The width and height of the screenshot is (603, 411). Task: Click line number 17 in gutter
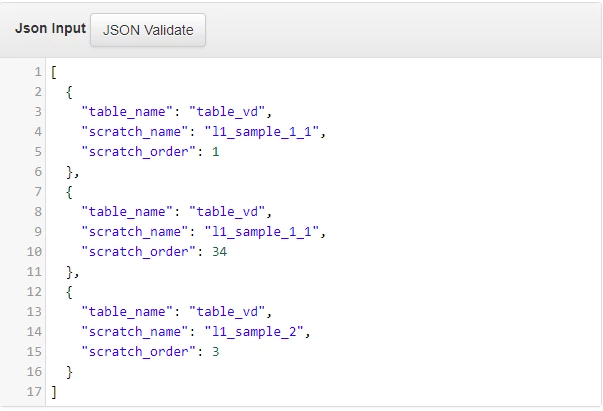[34, 392]
